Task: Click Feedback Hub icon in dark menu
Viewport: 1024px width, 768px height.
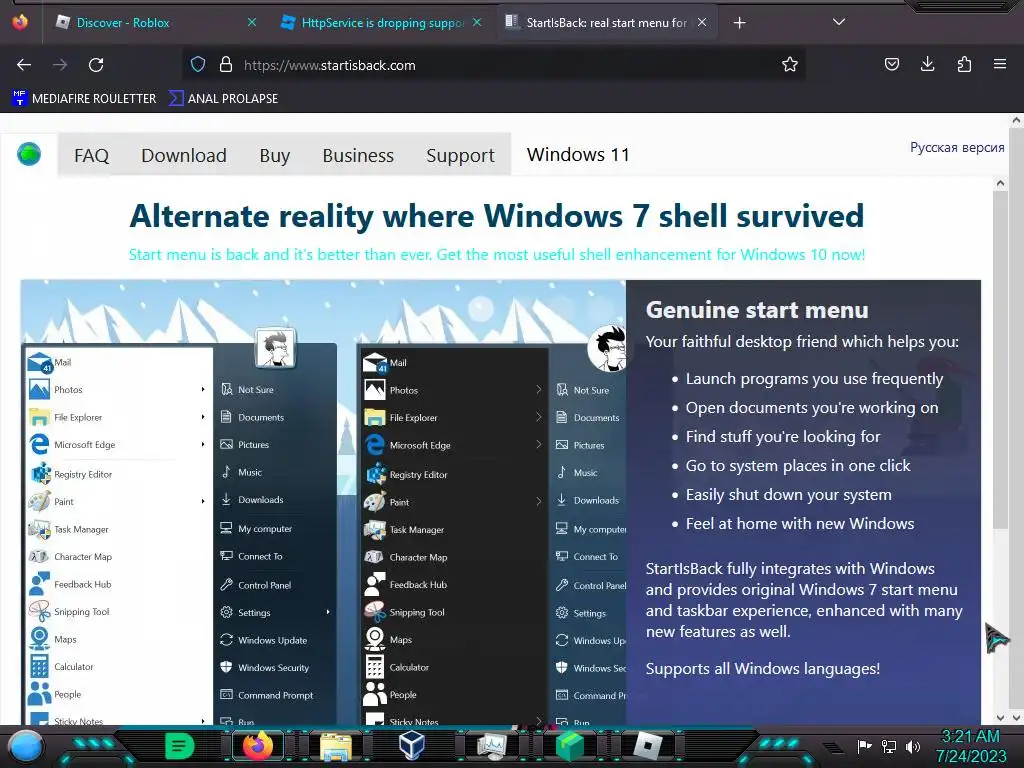Action: [x=374, y=584]
